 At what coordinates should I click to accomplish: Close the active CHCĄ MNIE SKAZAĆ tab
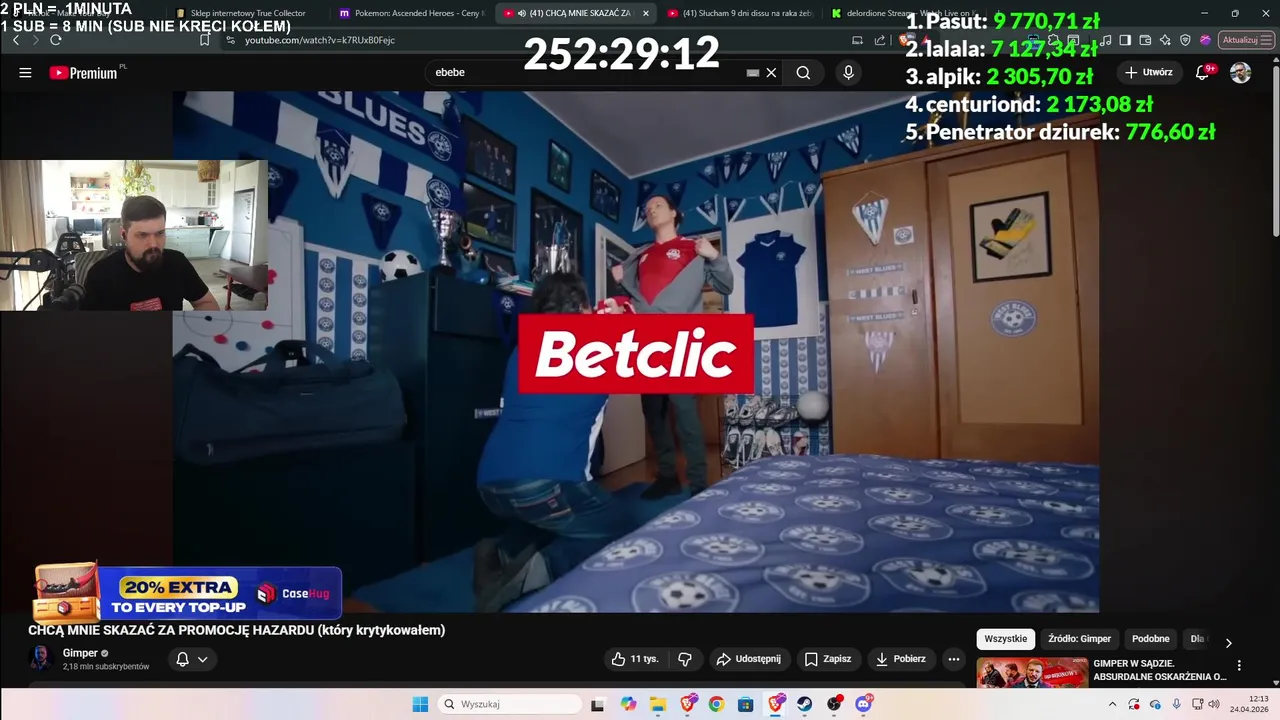645,13
